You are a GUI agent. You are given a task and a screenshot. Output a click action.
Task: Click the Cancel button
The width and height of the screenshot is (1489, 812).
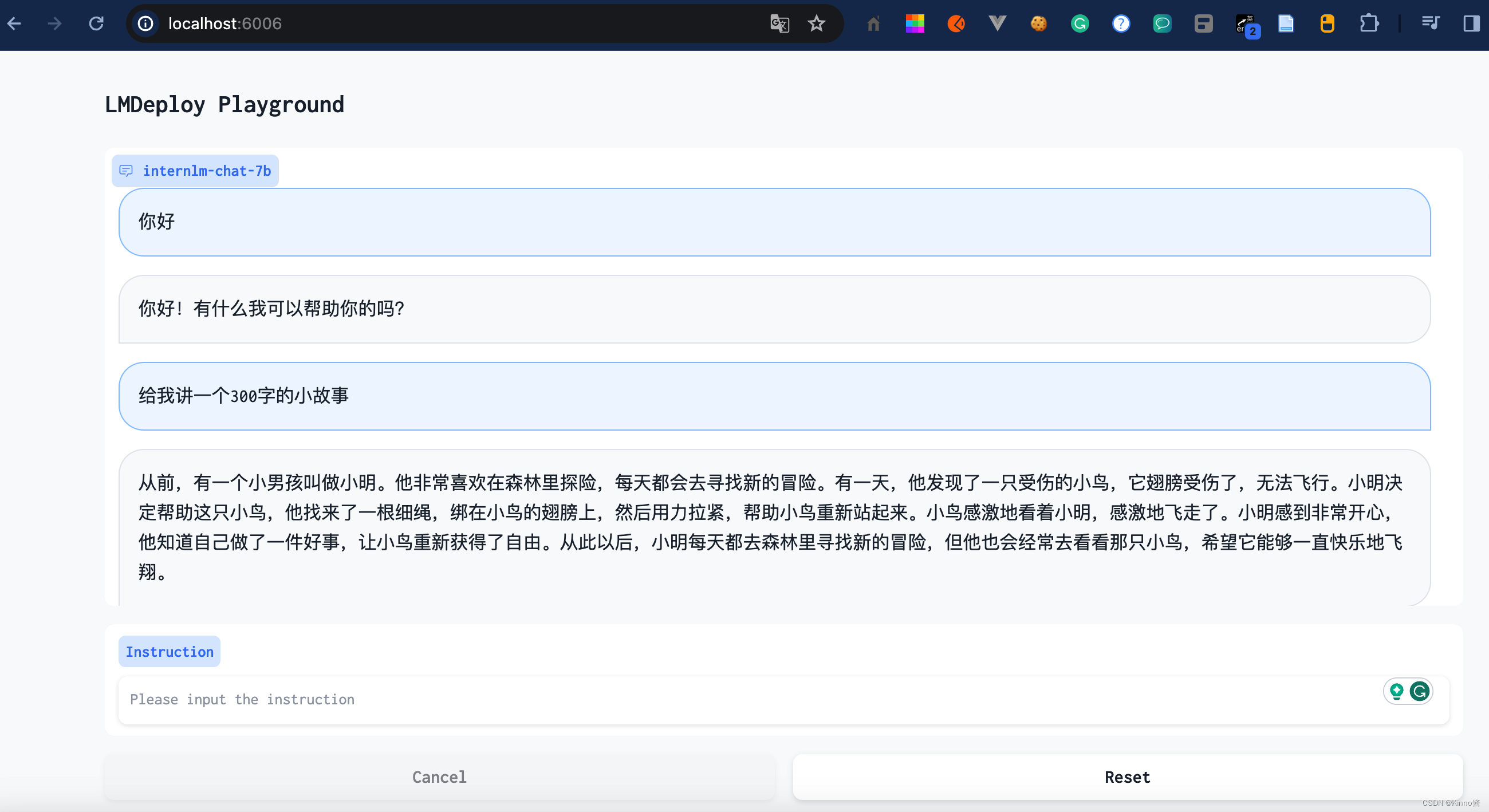point(439,777)
